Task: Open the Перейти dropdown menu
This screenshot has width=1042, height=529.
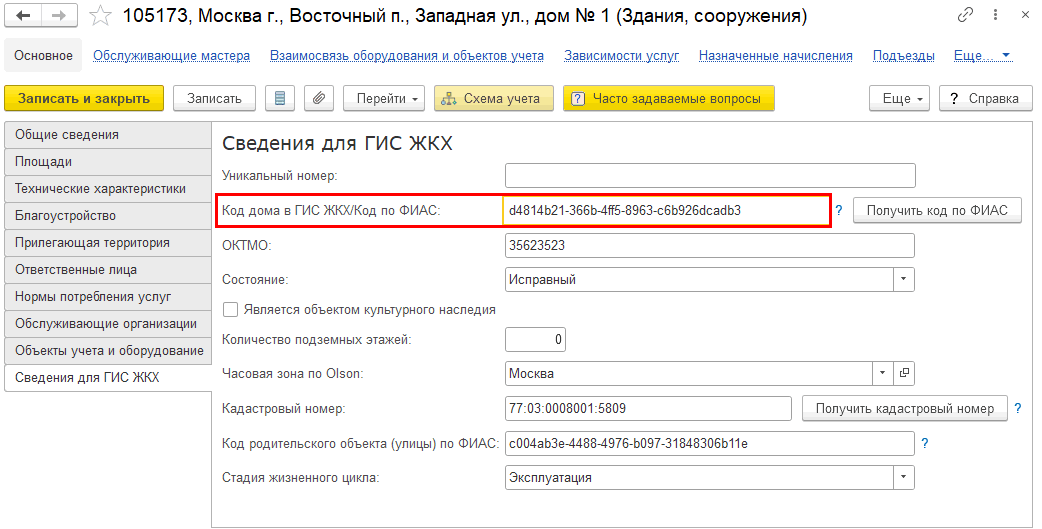Action: coord(384,98)
